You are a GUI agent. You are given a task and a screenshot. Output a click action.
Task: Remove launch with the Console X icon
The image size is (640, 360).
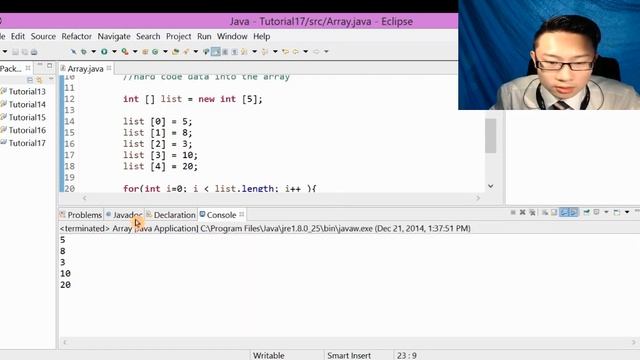point(522,212)
